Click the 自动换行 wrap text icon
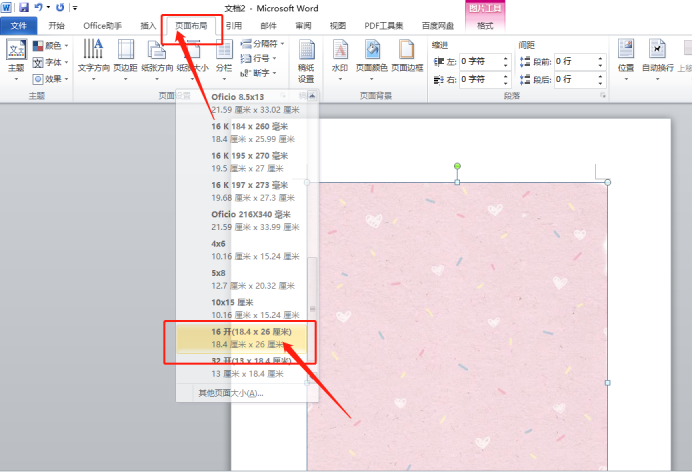 pos(658,57)
